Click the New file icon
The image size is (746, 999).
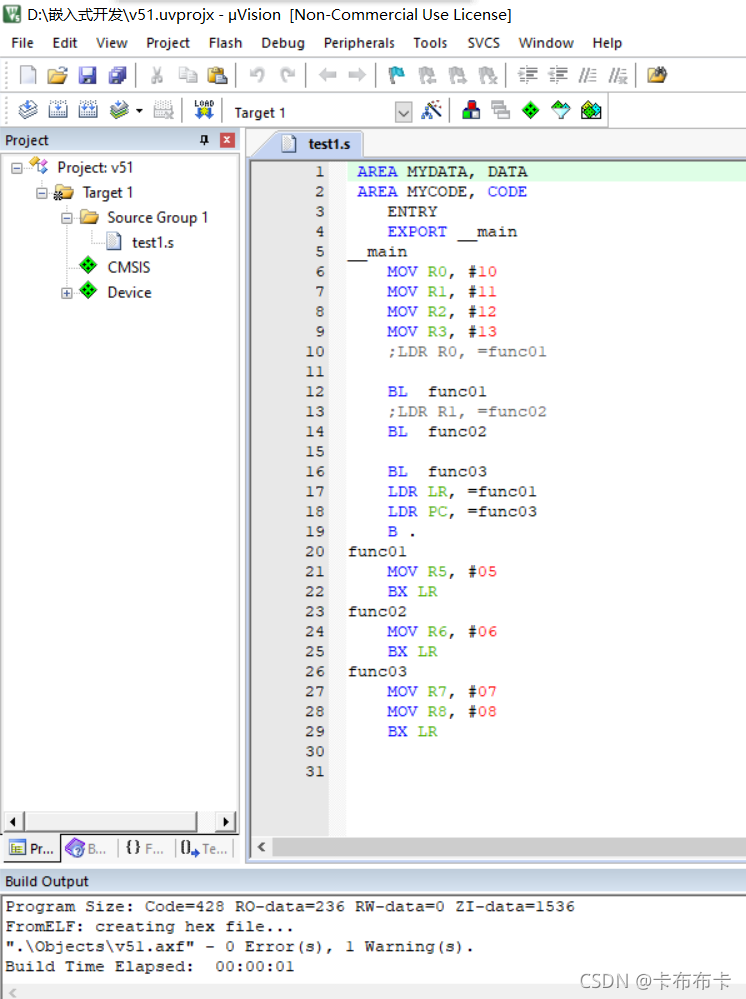[28, 75]
